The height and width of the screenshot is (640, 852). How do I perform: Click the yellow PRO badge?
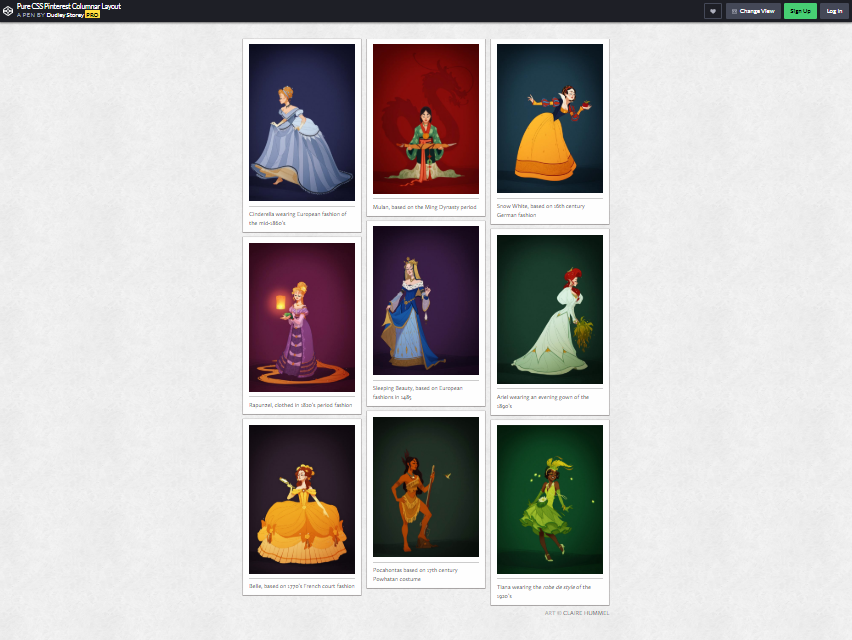click(92, 15)
